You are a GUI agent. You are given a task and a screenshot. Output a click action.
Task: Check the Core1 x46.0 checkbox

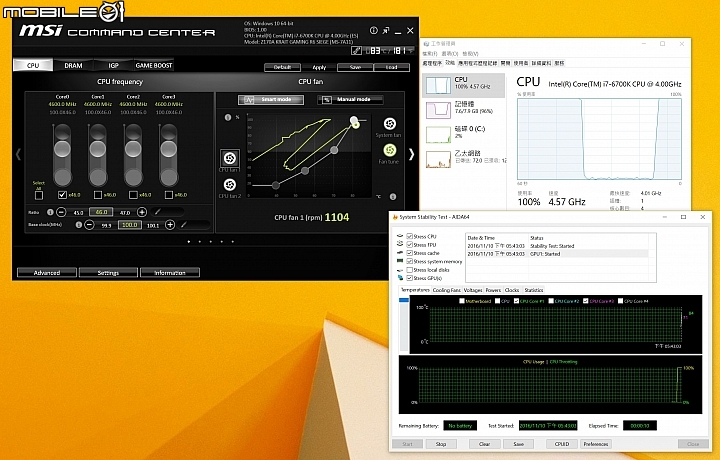point(98,195)
